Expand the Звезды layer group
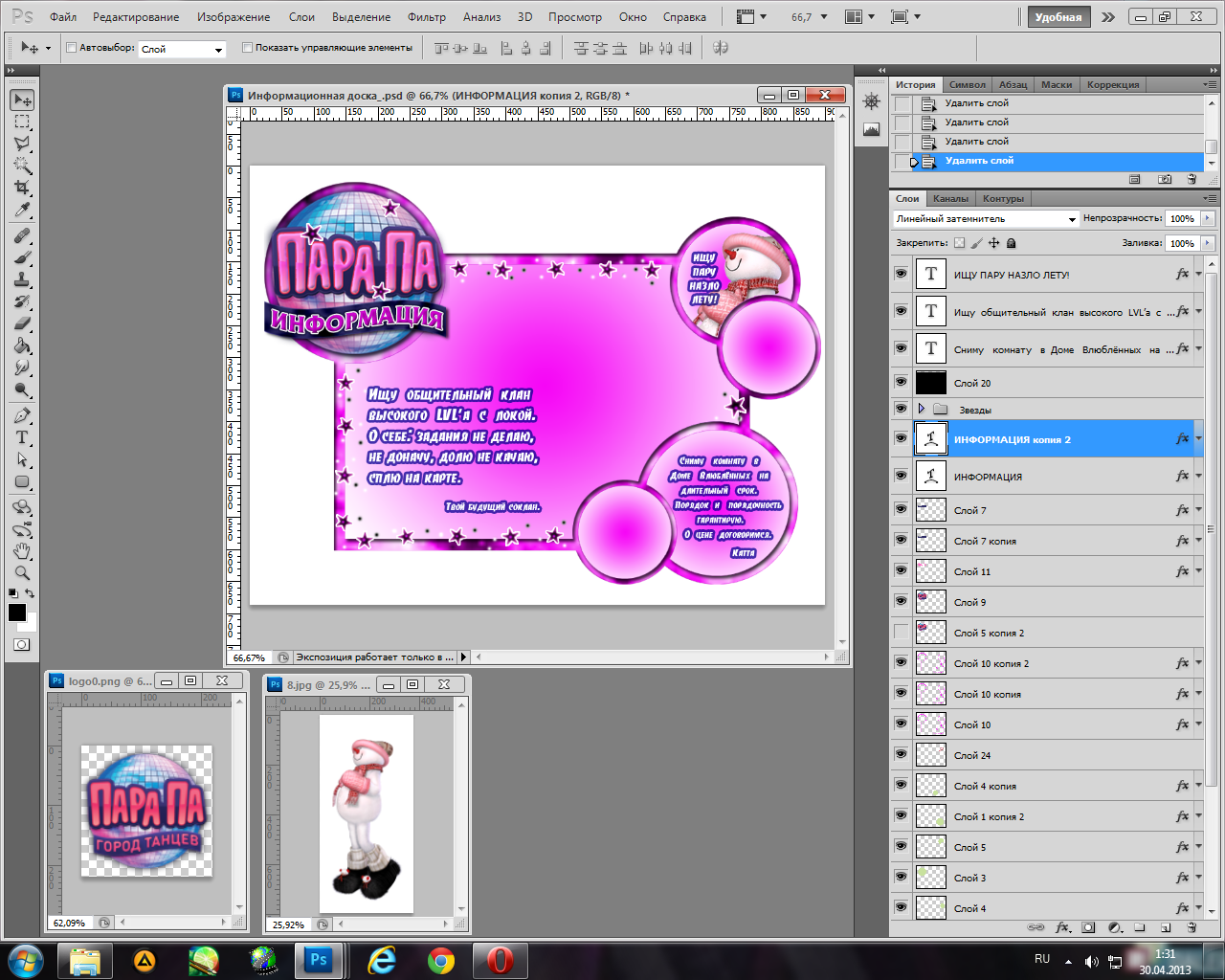The height and width of the screenshot is (980, 1225). tap(922, 410)
